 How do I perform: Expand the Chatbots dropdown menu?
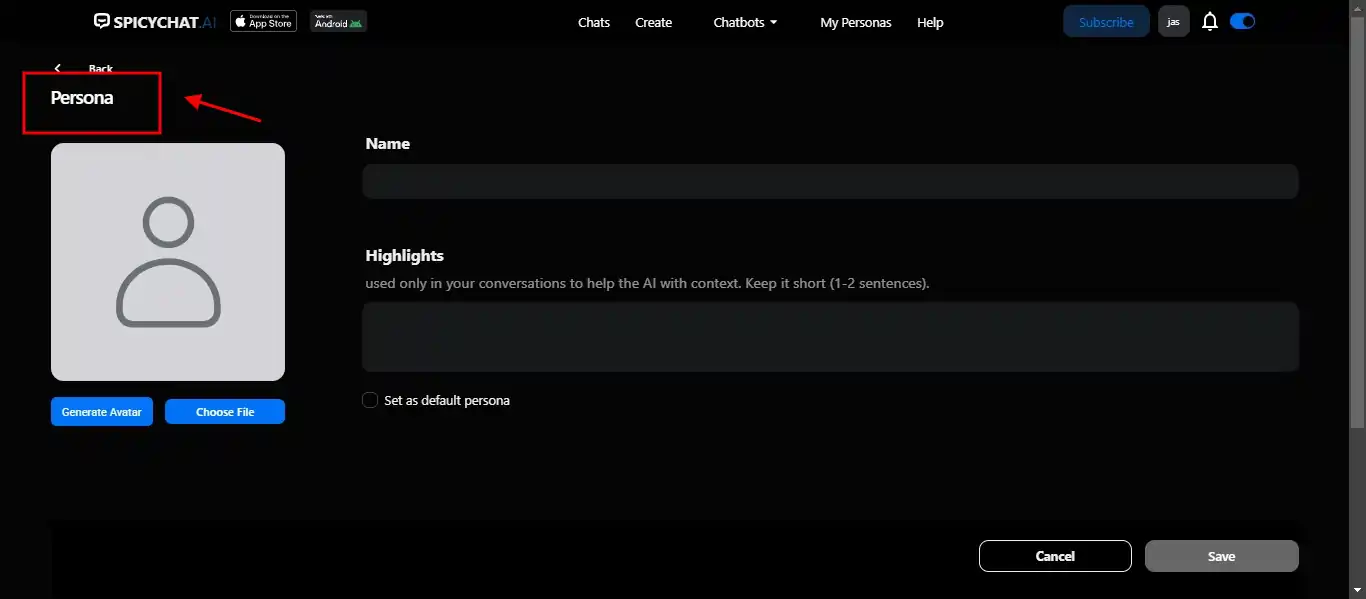click(x=745, y=22)
